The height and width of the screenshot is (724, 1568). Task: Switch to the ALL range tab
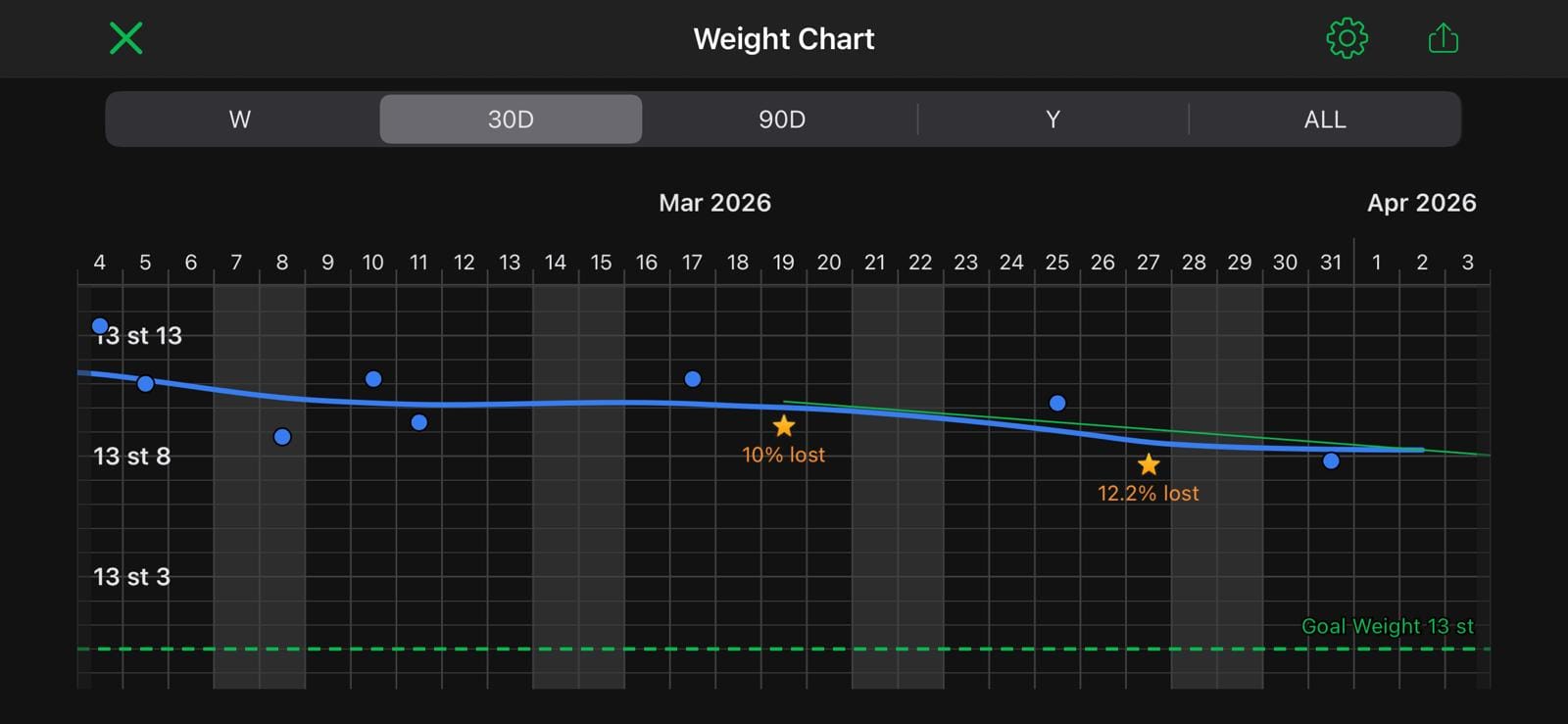click(x=1324, y=120)
